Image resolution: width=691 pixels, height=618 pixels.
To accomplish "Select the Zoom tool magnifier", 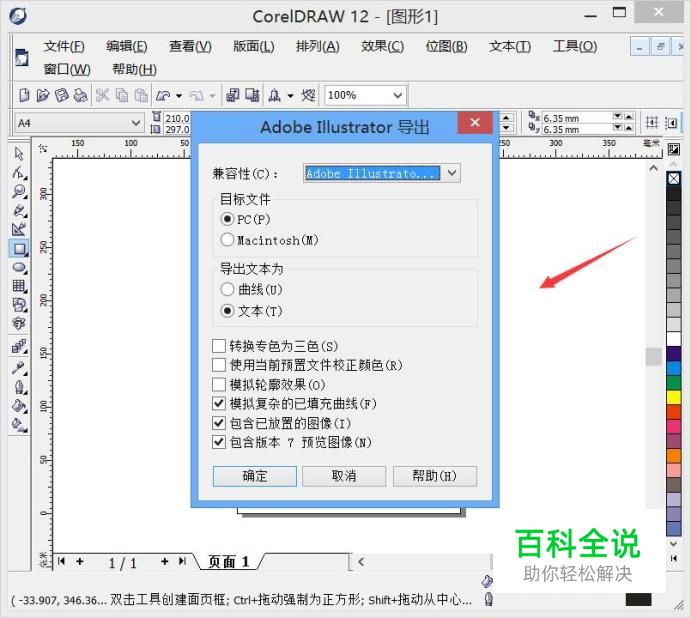I will pyautogui.click(x=19, y=191).
